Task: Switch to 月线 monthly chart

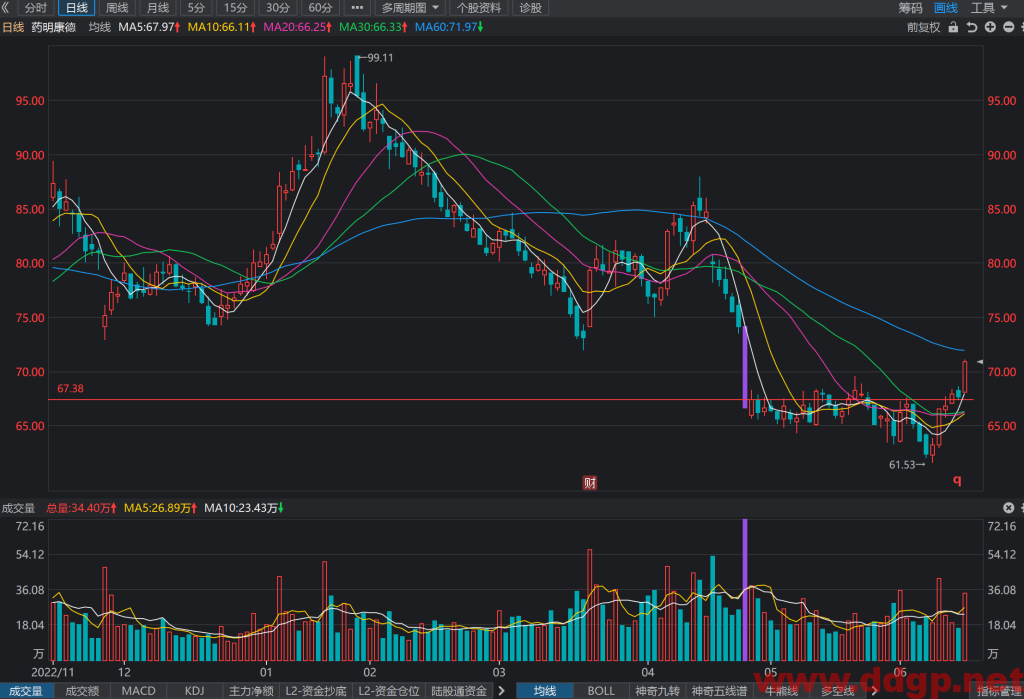Action: tap(158, 8)
